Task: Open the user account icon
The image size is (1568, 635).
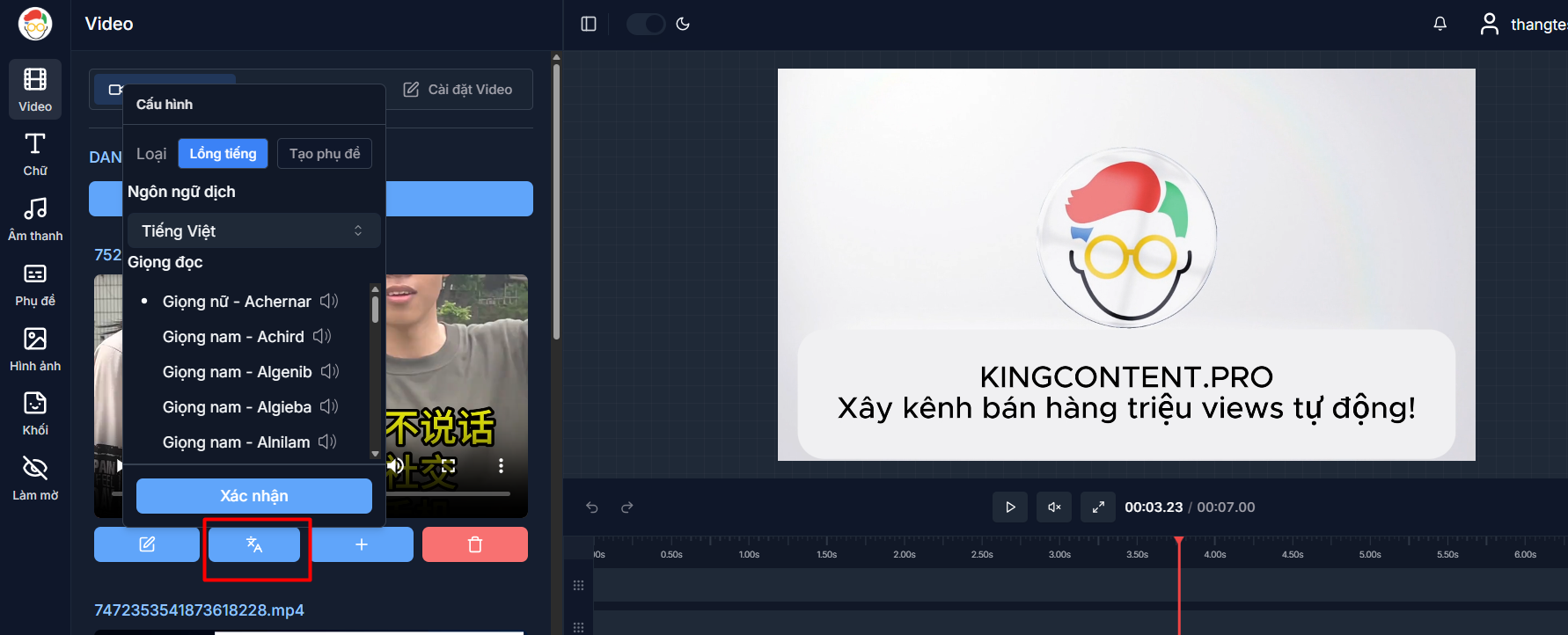Action: pos(1489,24)
